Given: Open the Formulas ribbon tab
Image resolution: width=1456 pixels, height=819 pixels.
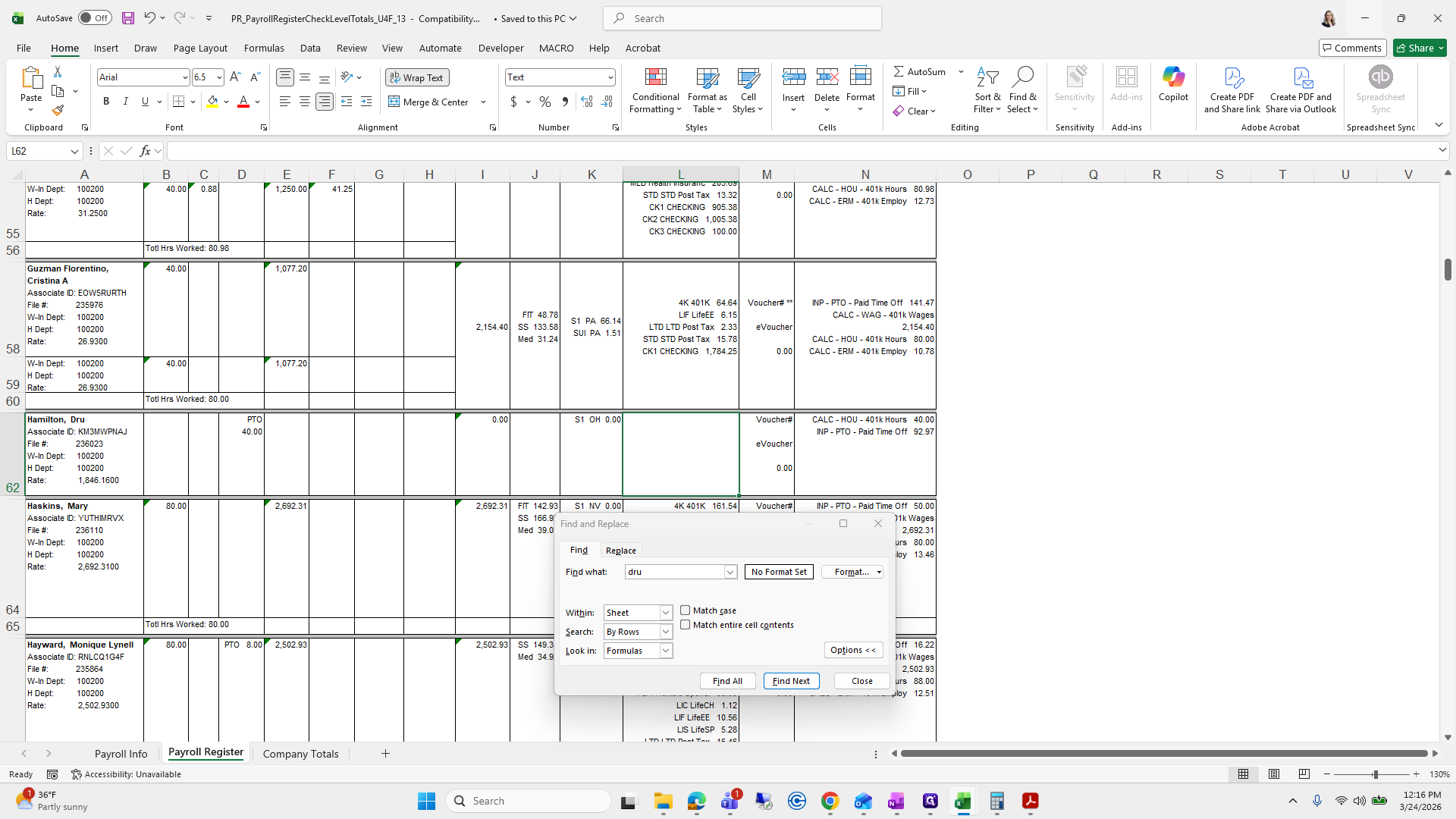Looking at the screenshot, I should 264,48.
